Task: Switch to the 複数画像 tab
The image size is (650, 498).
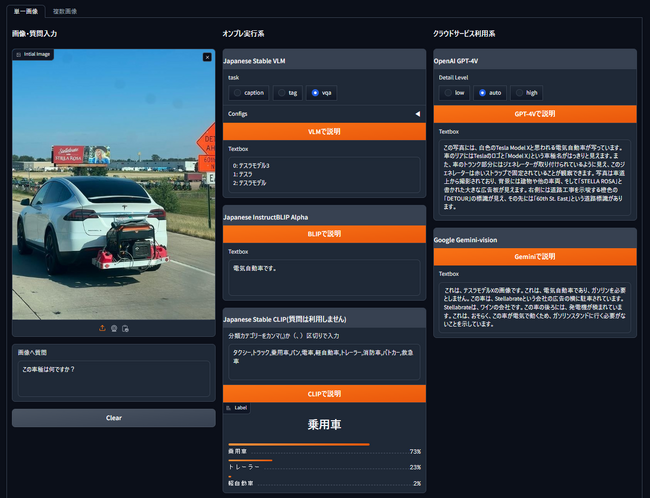Action: 64,11
